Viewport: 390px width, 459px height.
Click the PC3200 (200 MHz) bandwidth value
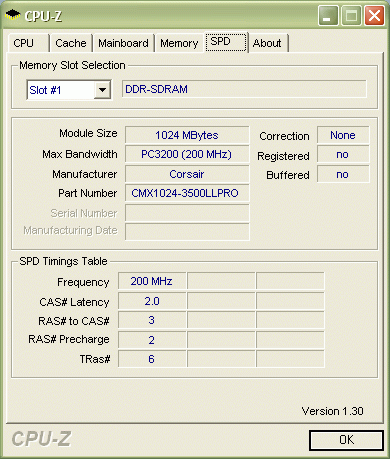click(x=187, y=154)
